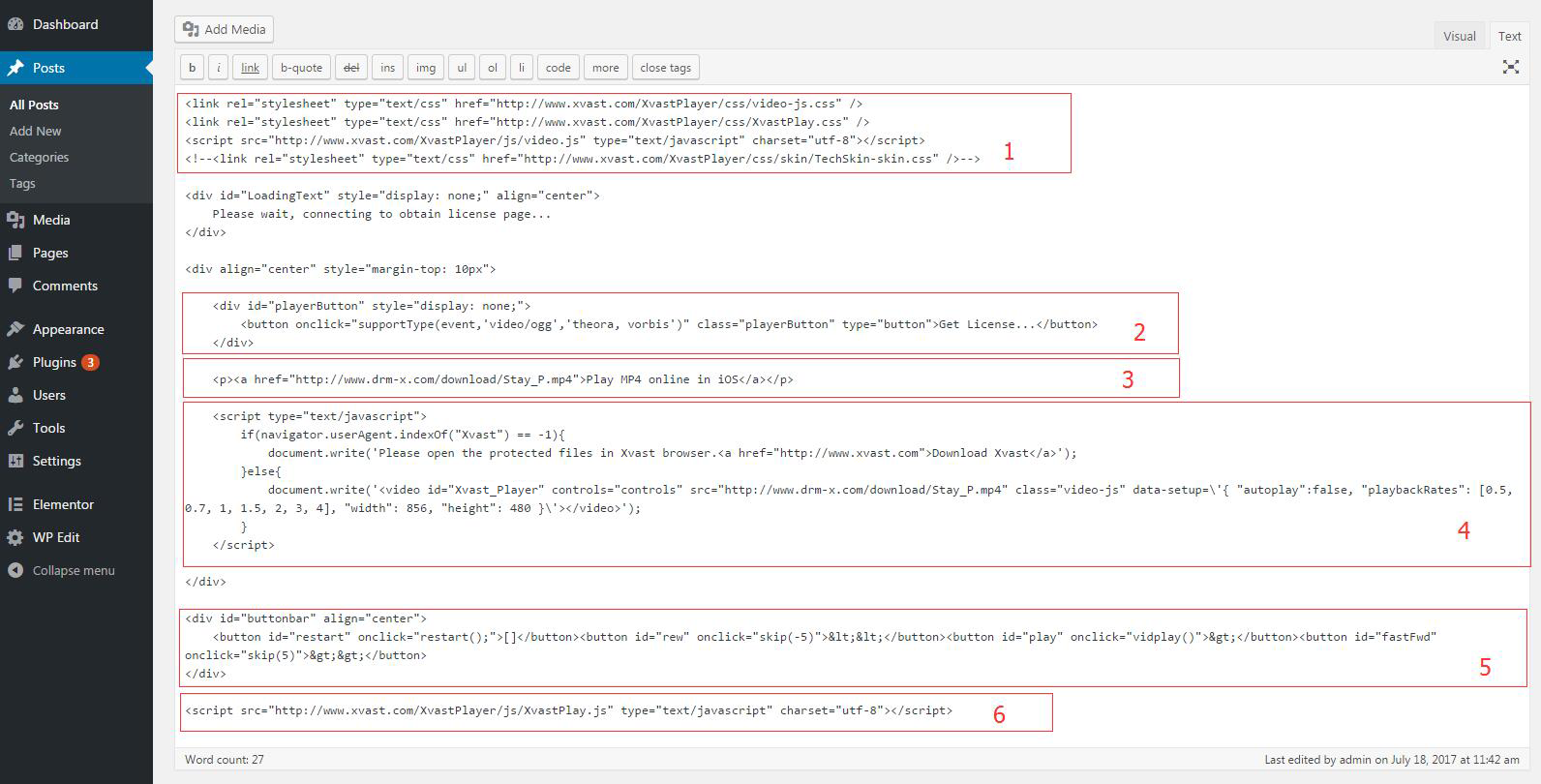Image resolution: width=1541 pixels, height=784 pixels.
Task: Click the Pages icon in the sidebar
Action: click(x=15, y=253)
